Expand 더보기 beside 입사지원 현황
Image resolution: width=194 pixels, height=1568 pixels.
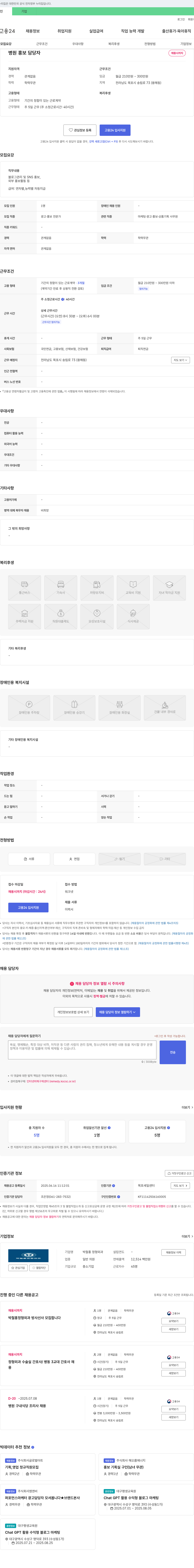(187, 1107)
